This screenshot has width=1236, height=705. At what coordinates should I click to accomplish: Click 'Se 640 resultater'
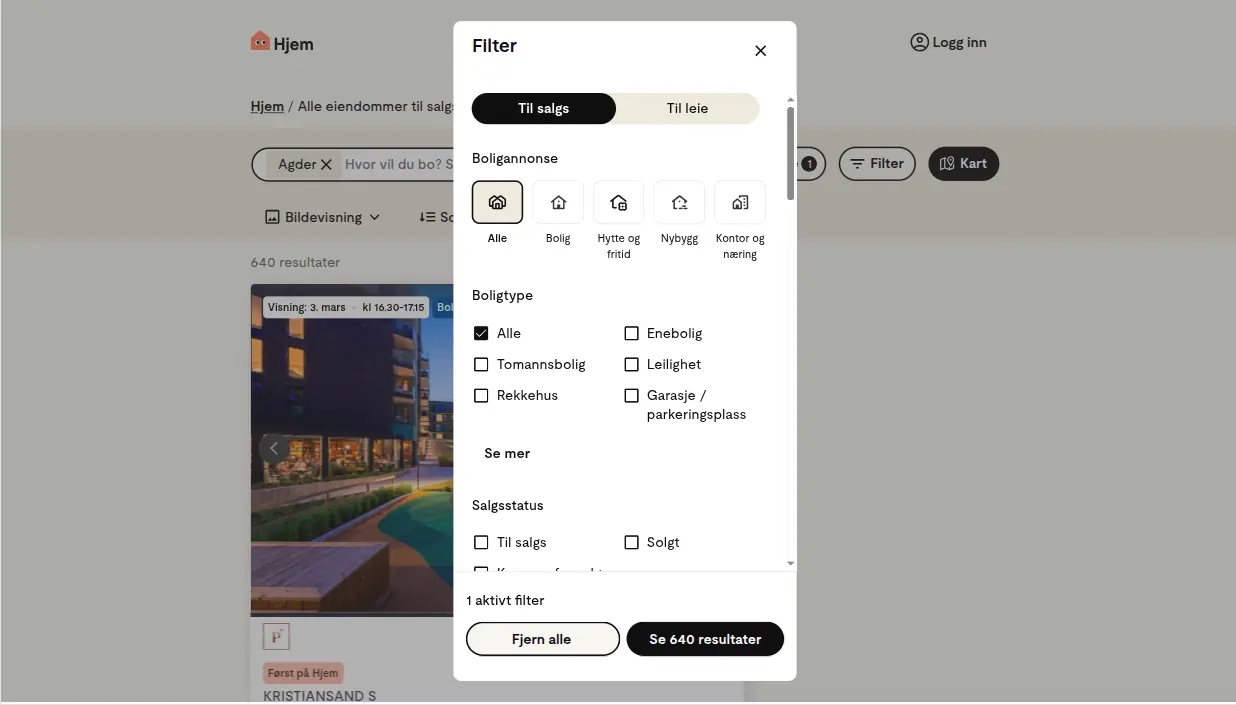704,639
